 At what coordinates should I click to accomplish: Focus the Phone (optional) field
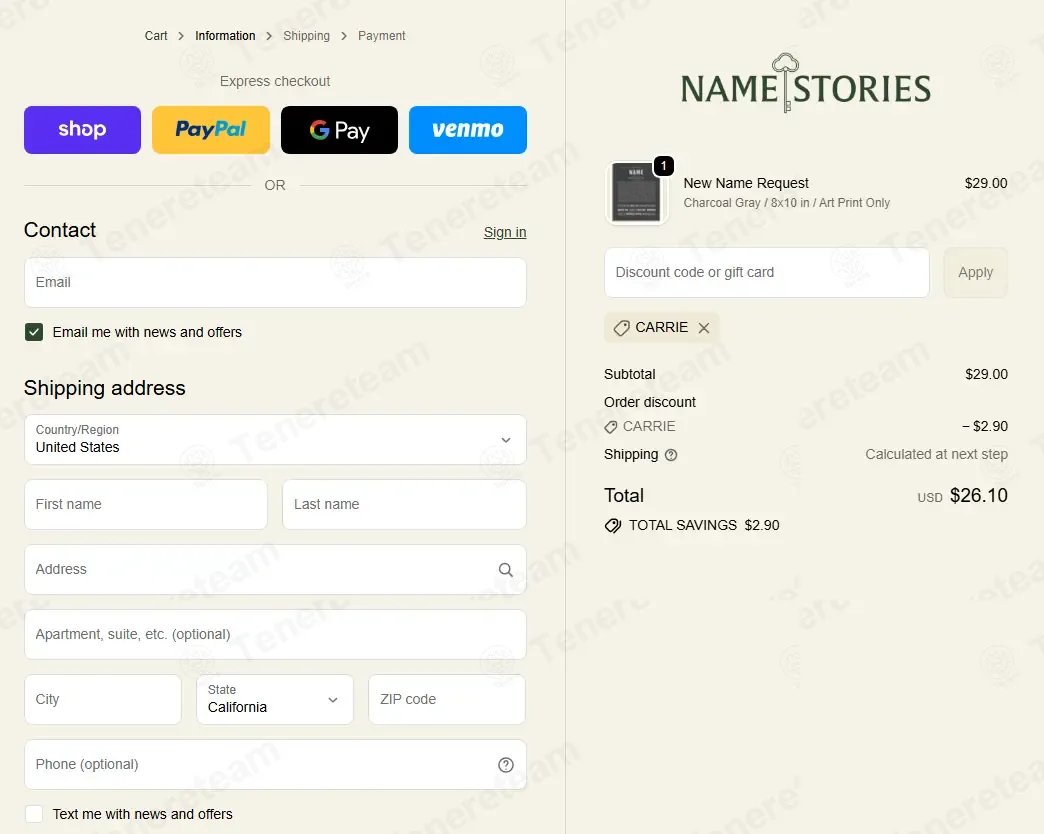[x=275, y=765]
